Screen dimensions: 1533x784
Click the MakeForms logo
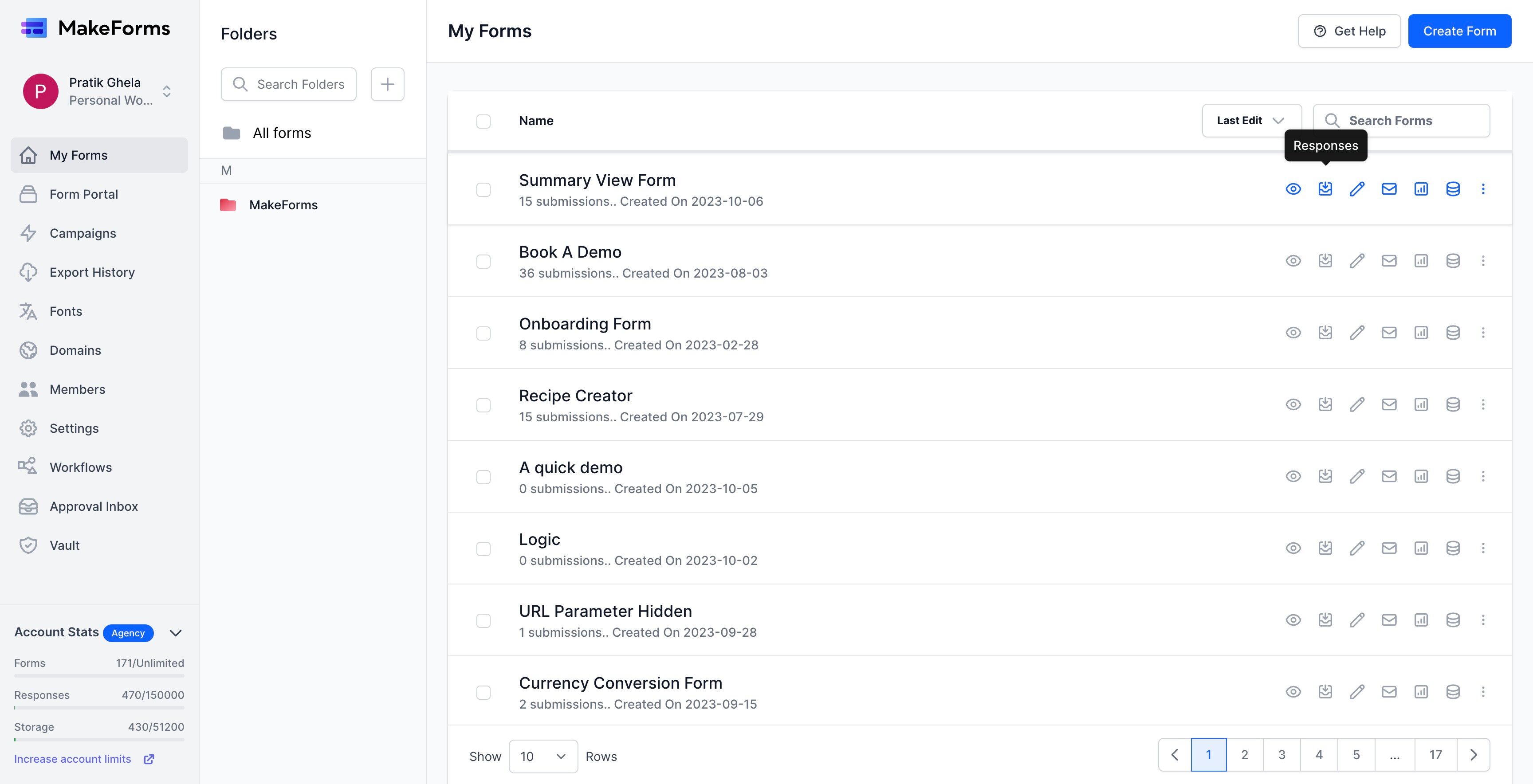coord(95,28)
